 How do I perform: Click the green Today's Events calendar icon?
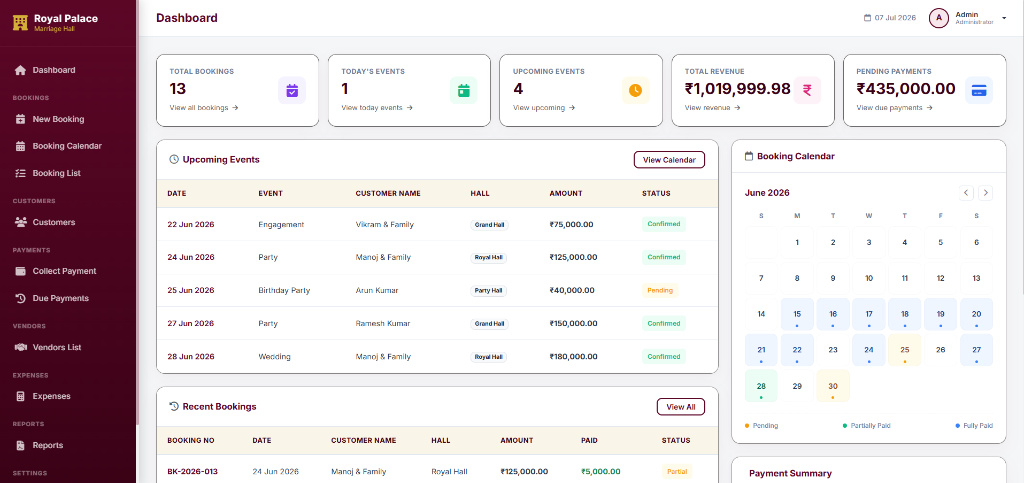[x=464, y=90]
